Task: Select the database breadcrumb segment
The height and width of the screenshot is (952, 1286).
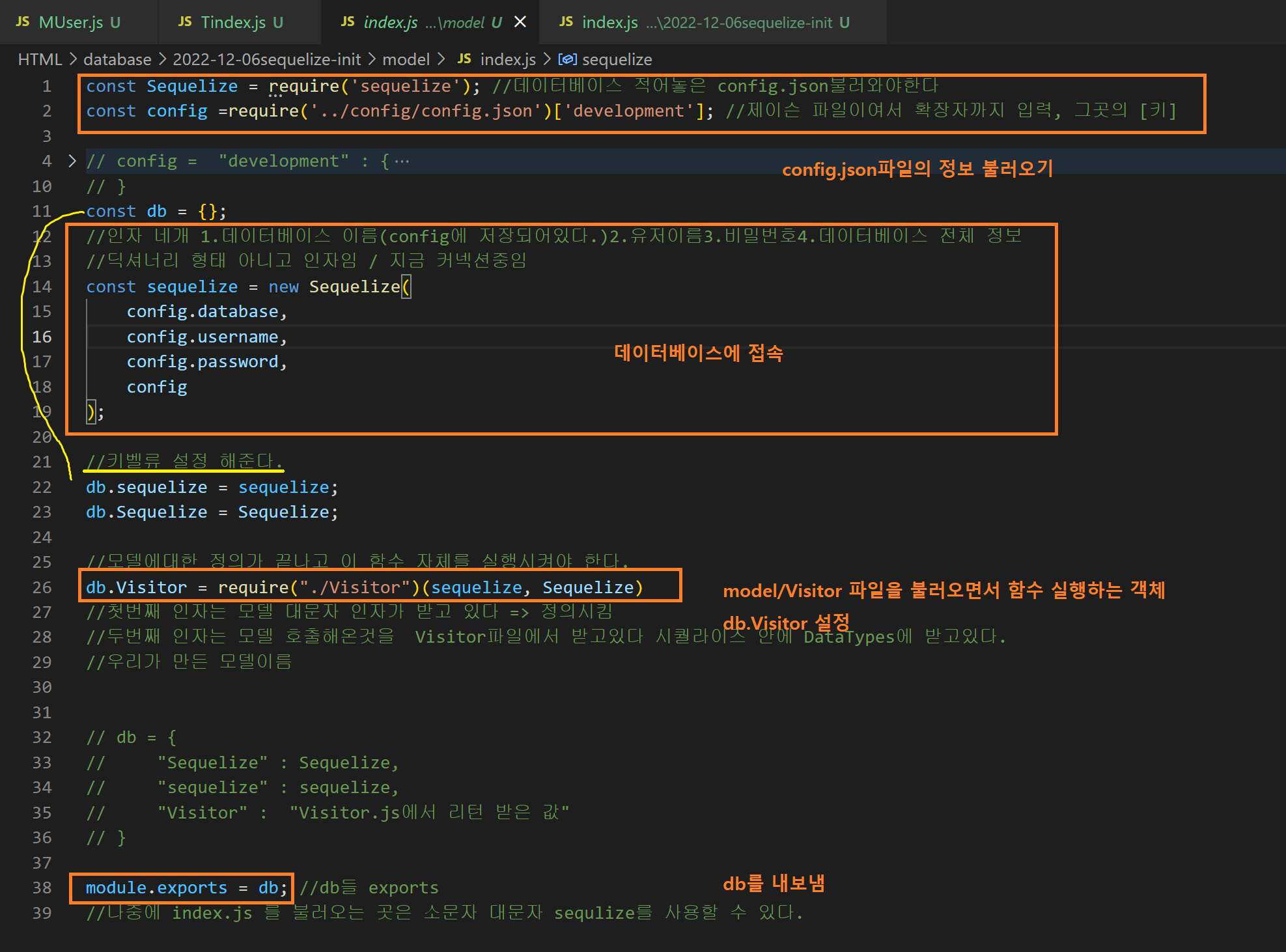Action: click(x=117, y=59)
